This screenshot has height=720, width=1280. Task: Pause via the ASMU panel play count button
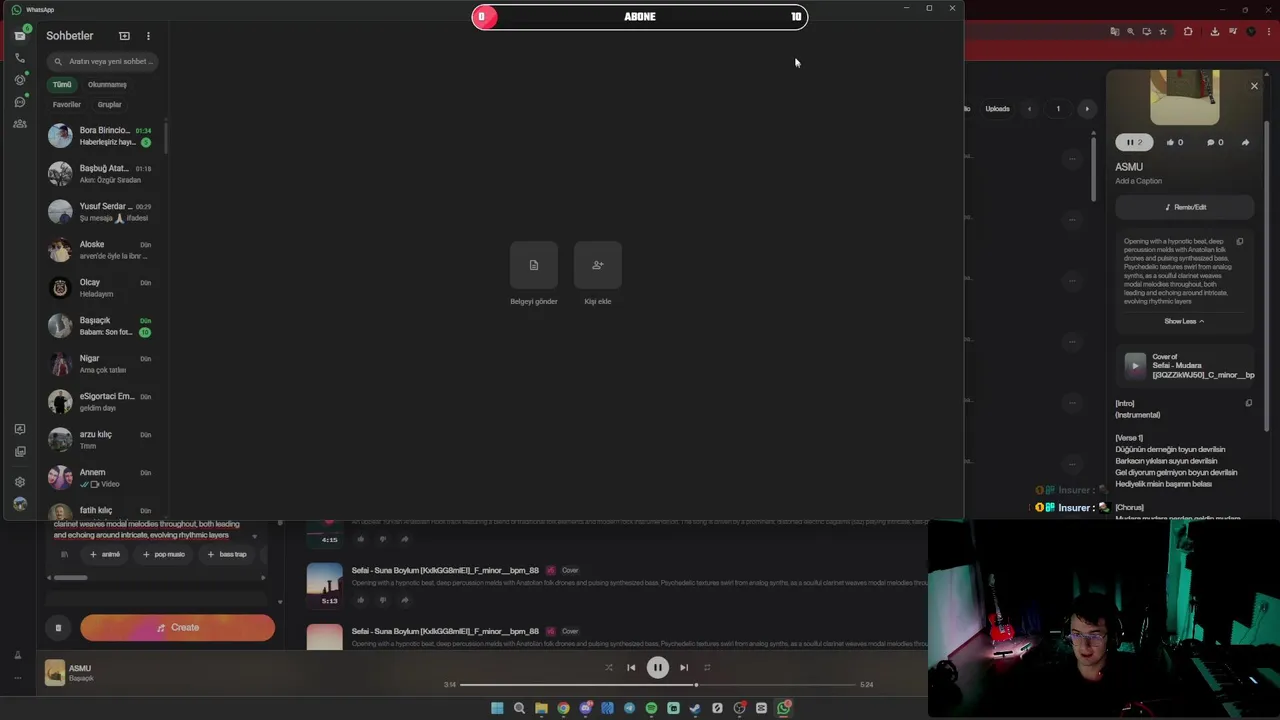1134,142
